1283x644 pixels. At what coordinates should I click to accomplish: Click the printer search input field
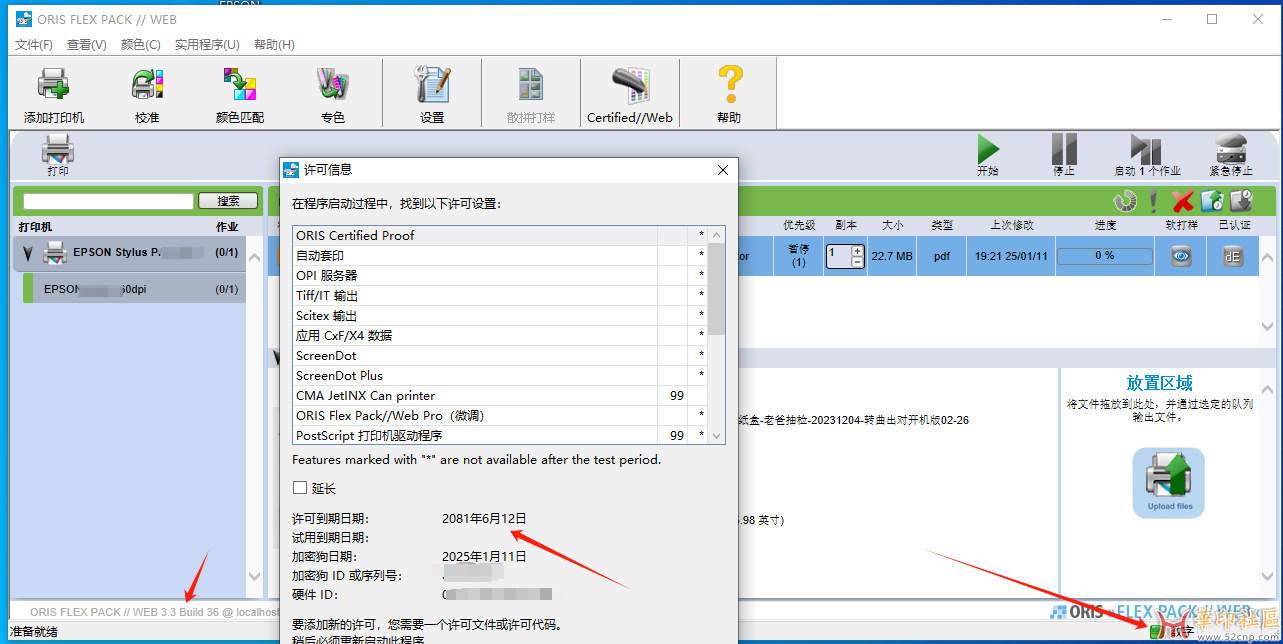point(108,201)
